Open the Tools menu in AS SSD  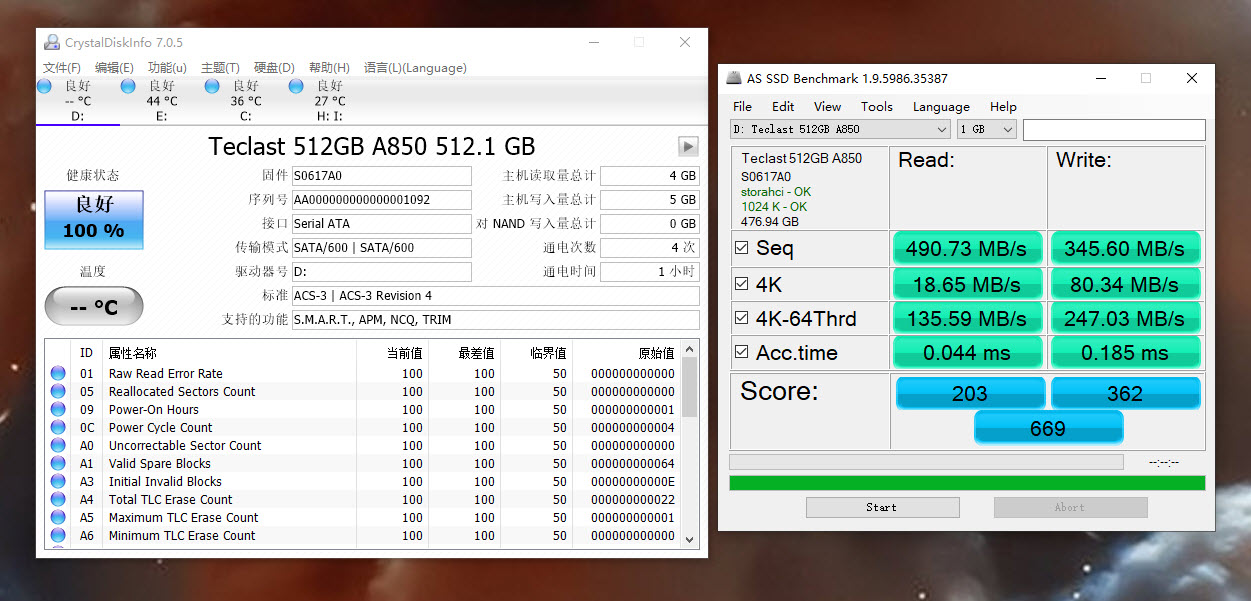[x=876, y=106]
